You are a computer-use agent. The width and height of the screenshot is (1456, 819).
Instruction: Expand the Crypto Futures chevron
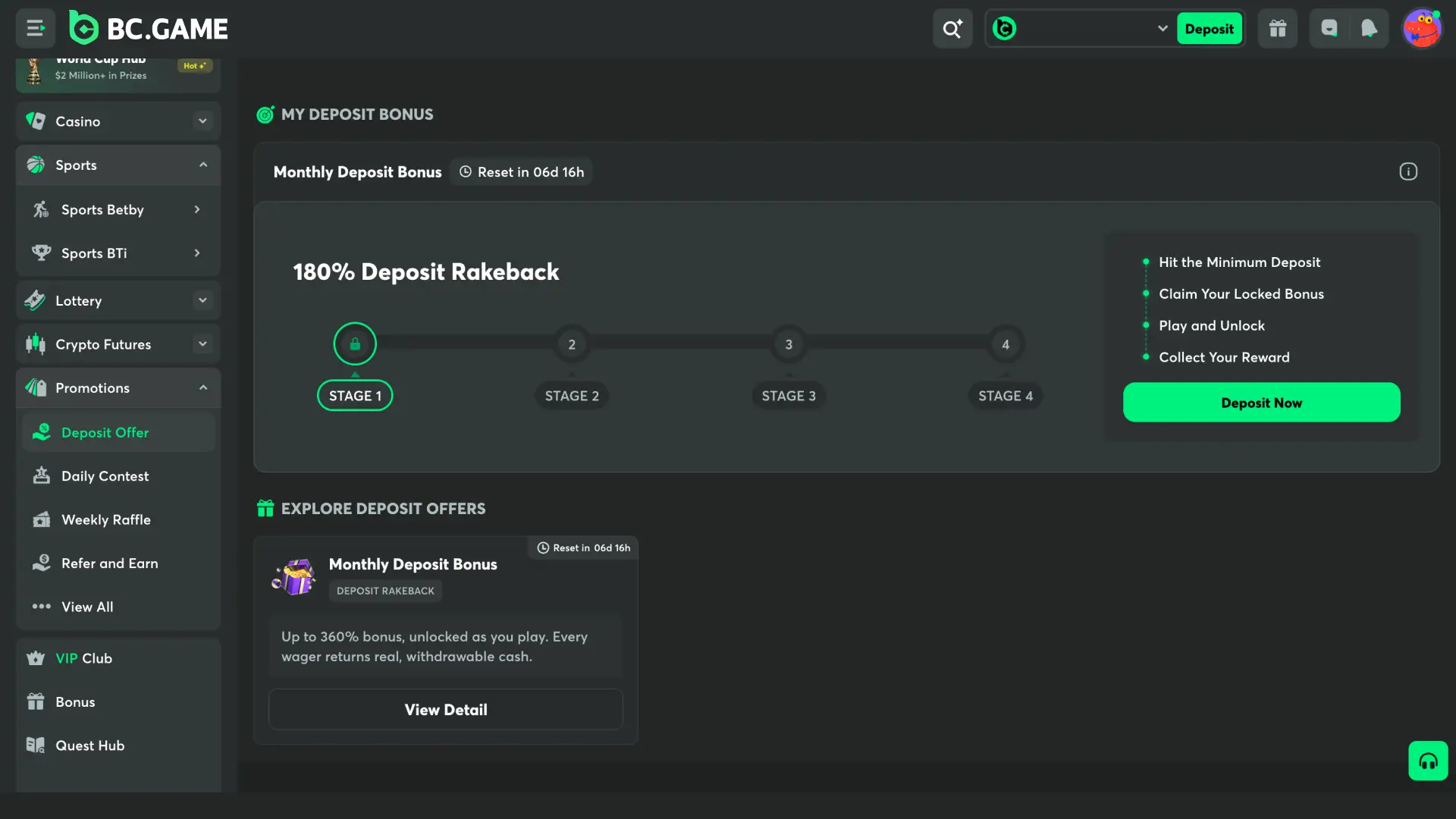202,344
